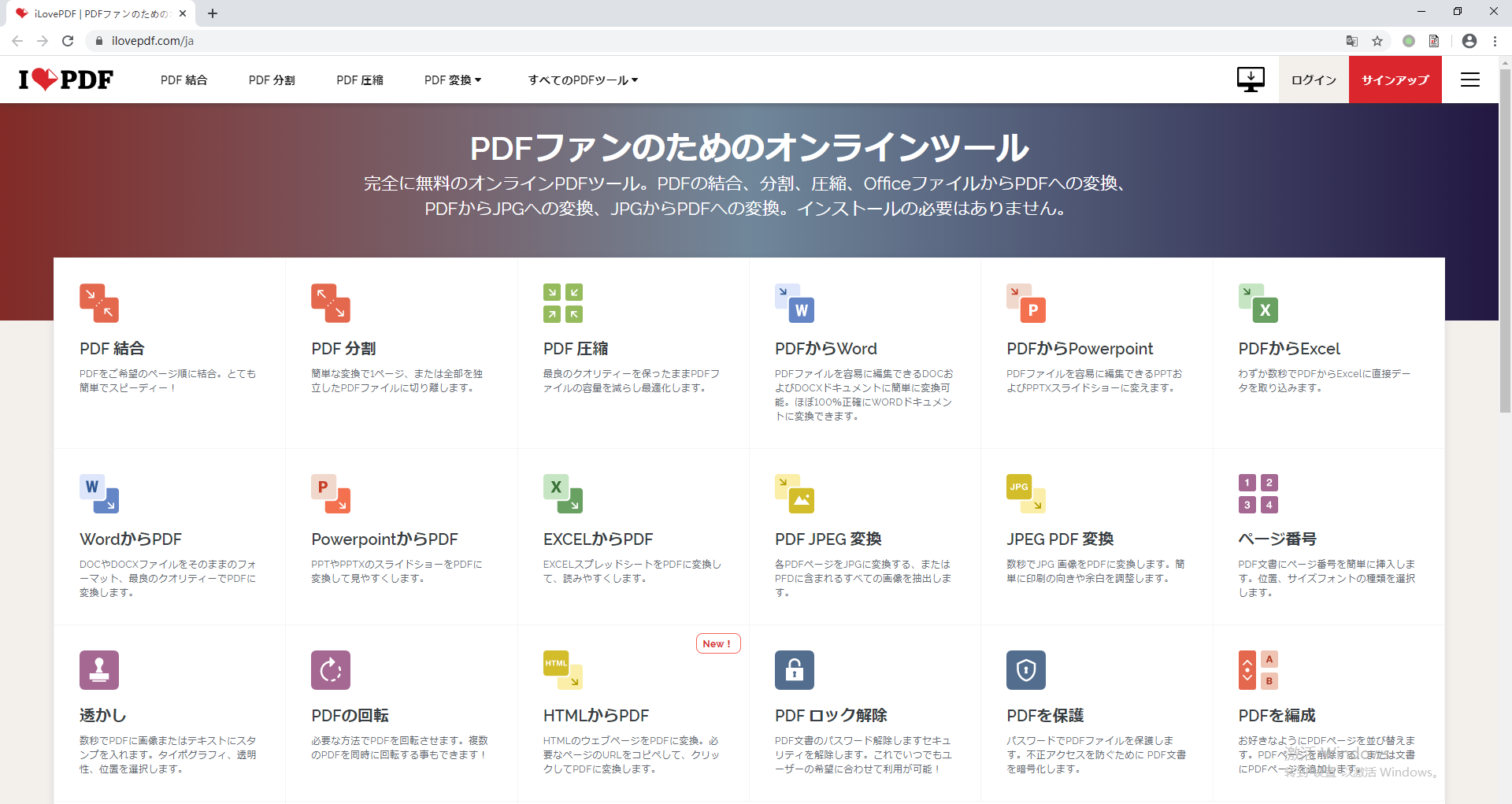Click the PDF ロック解除 unlock icon
The width and height of the screenshot is (1512, 804).
[795, 670]
